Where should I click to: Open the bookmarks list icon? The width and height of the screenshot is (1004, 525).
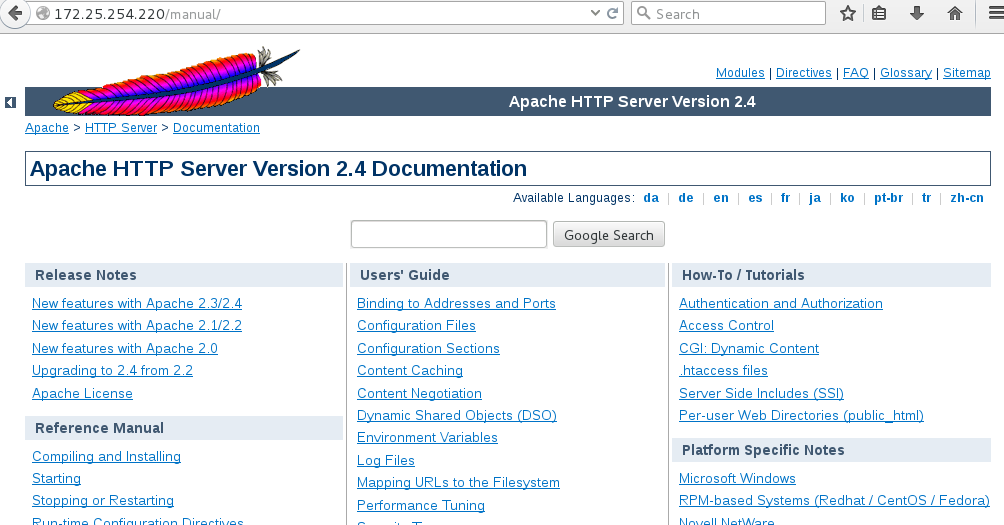(x=879, y=13)
